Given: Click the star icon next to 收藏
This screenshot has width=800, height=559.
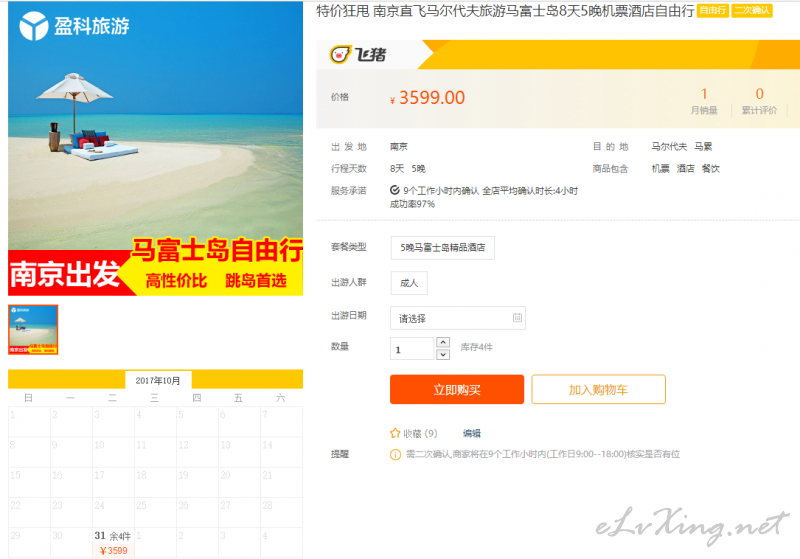Looking at the screenshot, I should click(x=395, y=433).
